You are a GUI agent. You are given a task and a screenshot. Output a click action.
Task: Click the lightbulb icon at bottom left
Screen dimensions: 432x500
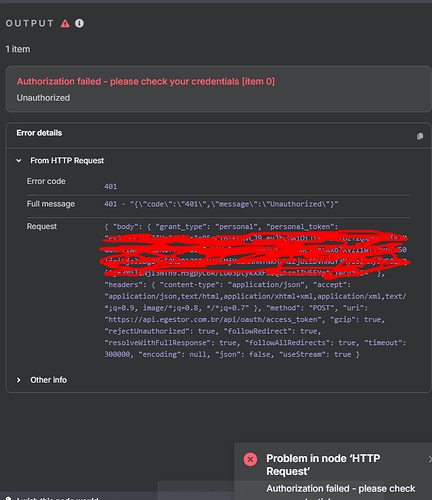[8, 498]
